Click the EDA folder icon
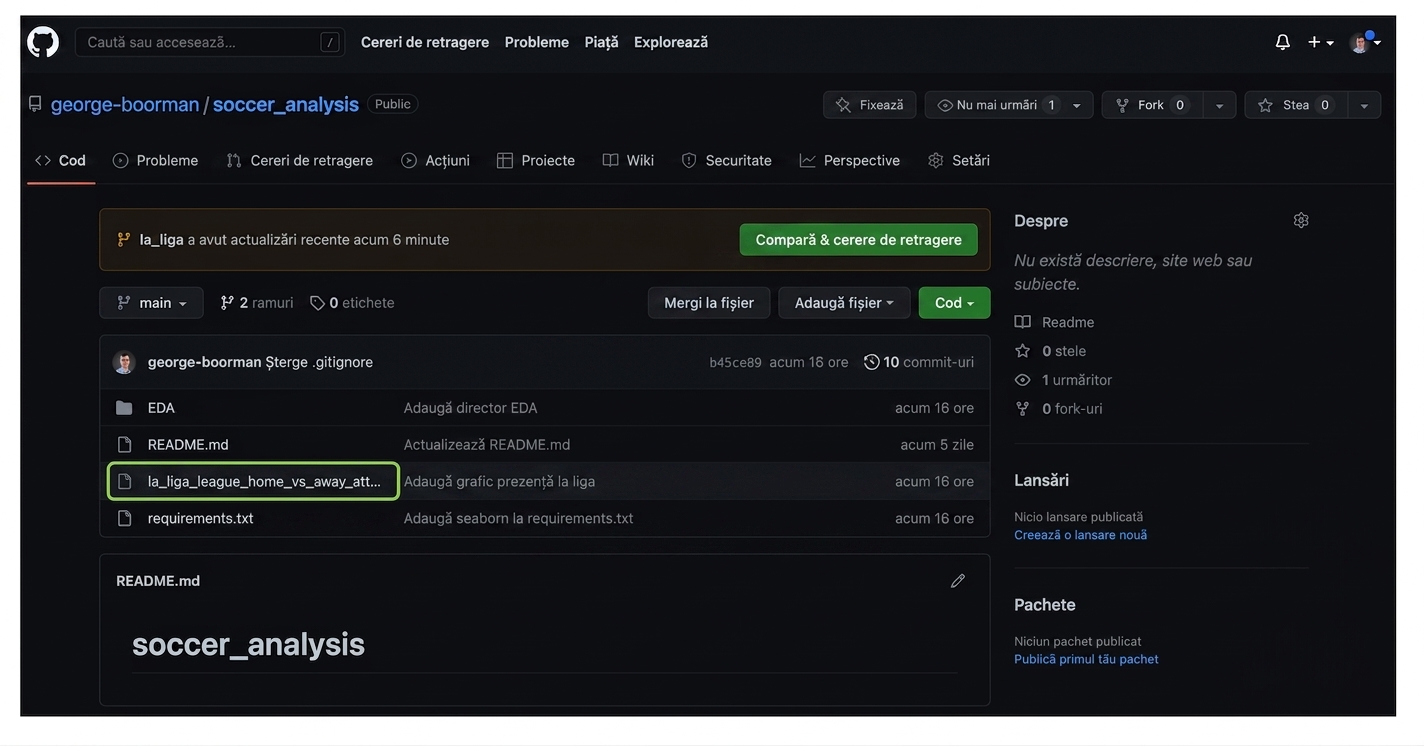The height and width of the screenshot is (746, 1424). (124, 408)
